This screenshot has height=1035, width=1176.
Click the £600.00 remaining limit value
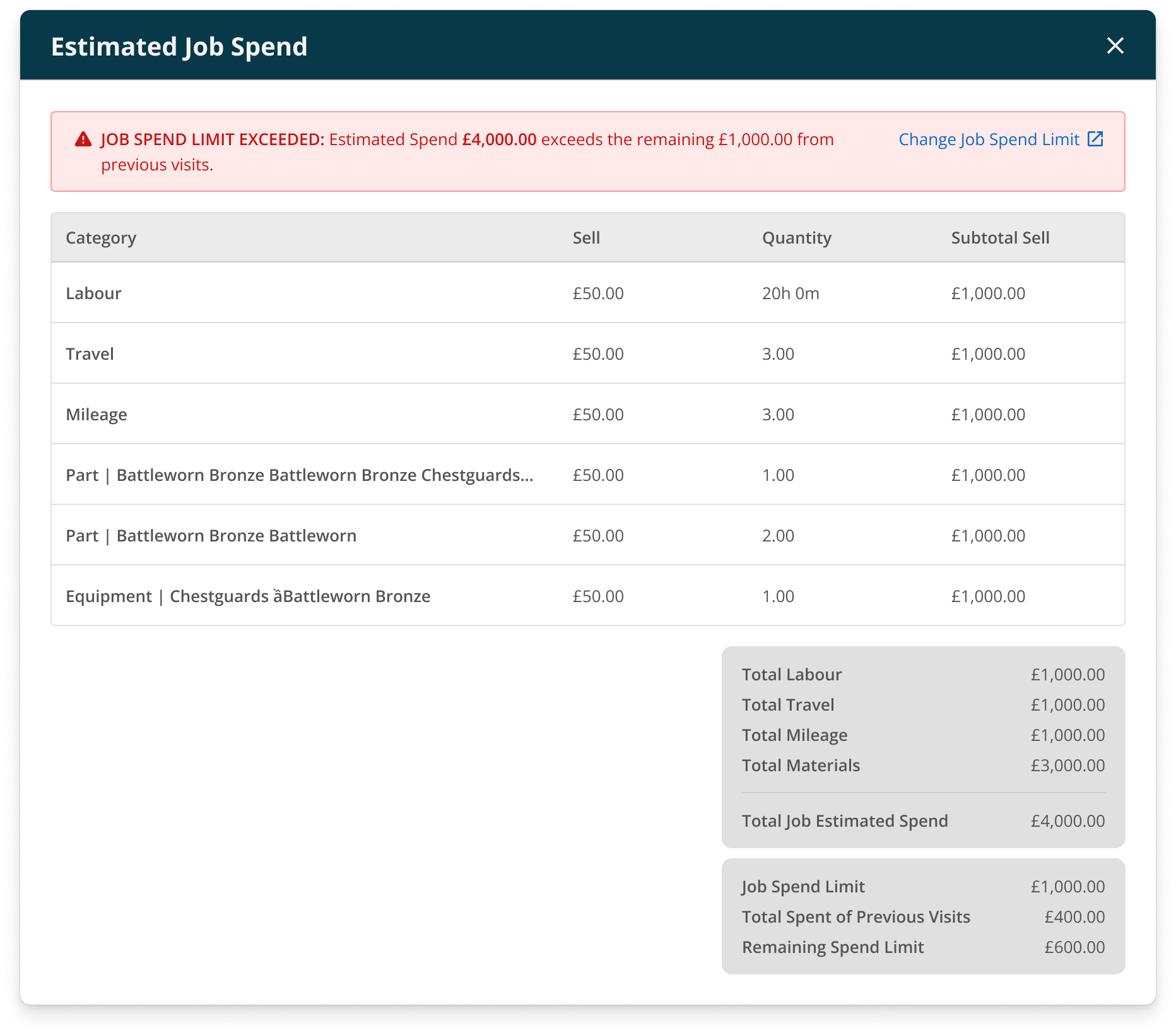pyautogui.click(x=1074, y=947)
